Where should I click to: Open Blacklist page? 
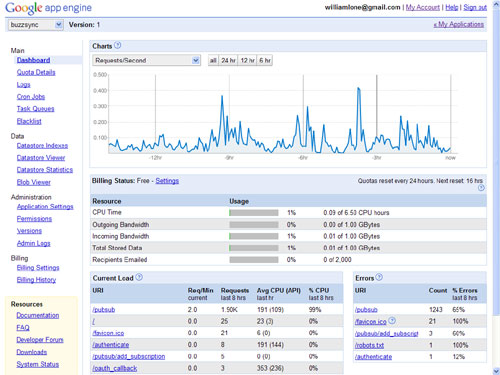pyautogui.click(x=29, y=121)
